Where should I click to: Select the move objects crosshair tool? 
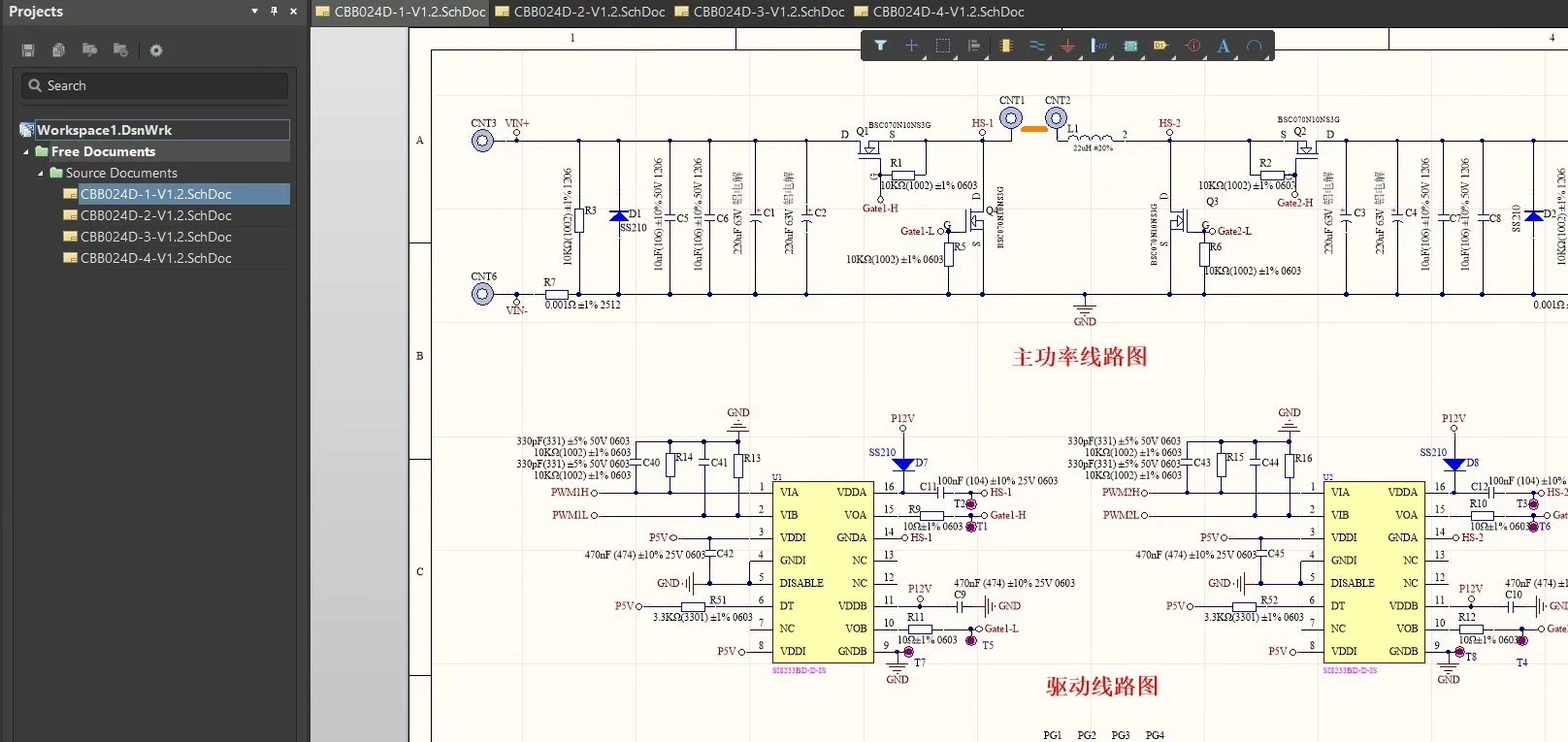pyautogui.click(x=911, y=46)
